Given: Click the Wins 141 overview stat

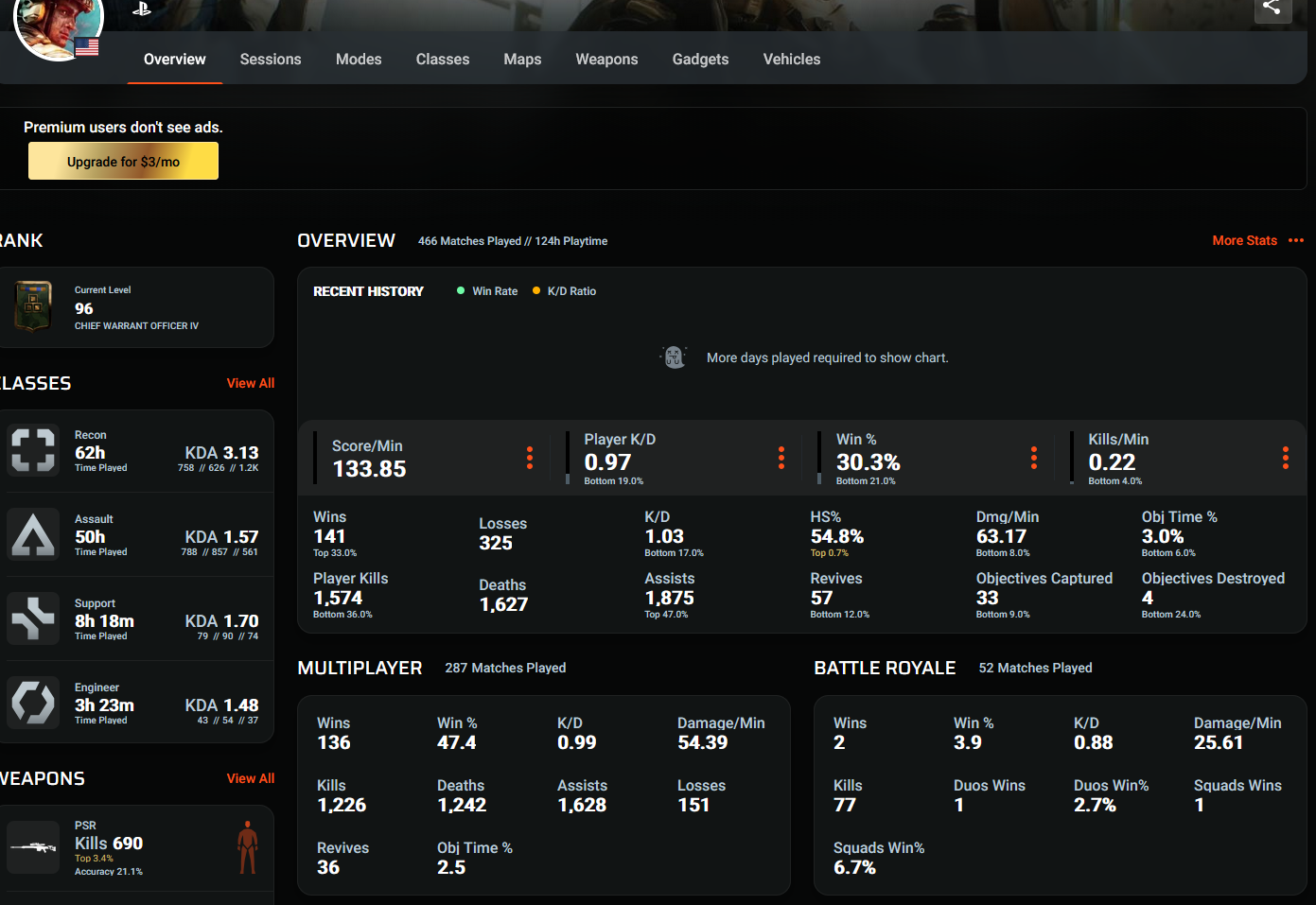Looking at the screenshot, I should coord(335,535).
